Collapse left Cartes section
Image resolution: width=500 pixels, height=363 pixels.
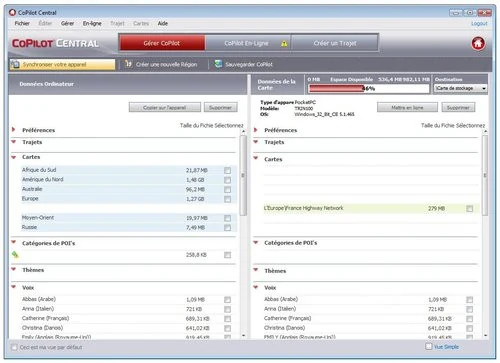[14, 157]
